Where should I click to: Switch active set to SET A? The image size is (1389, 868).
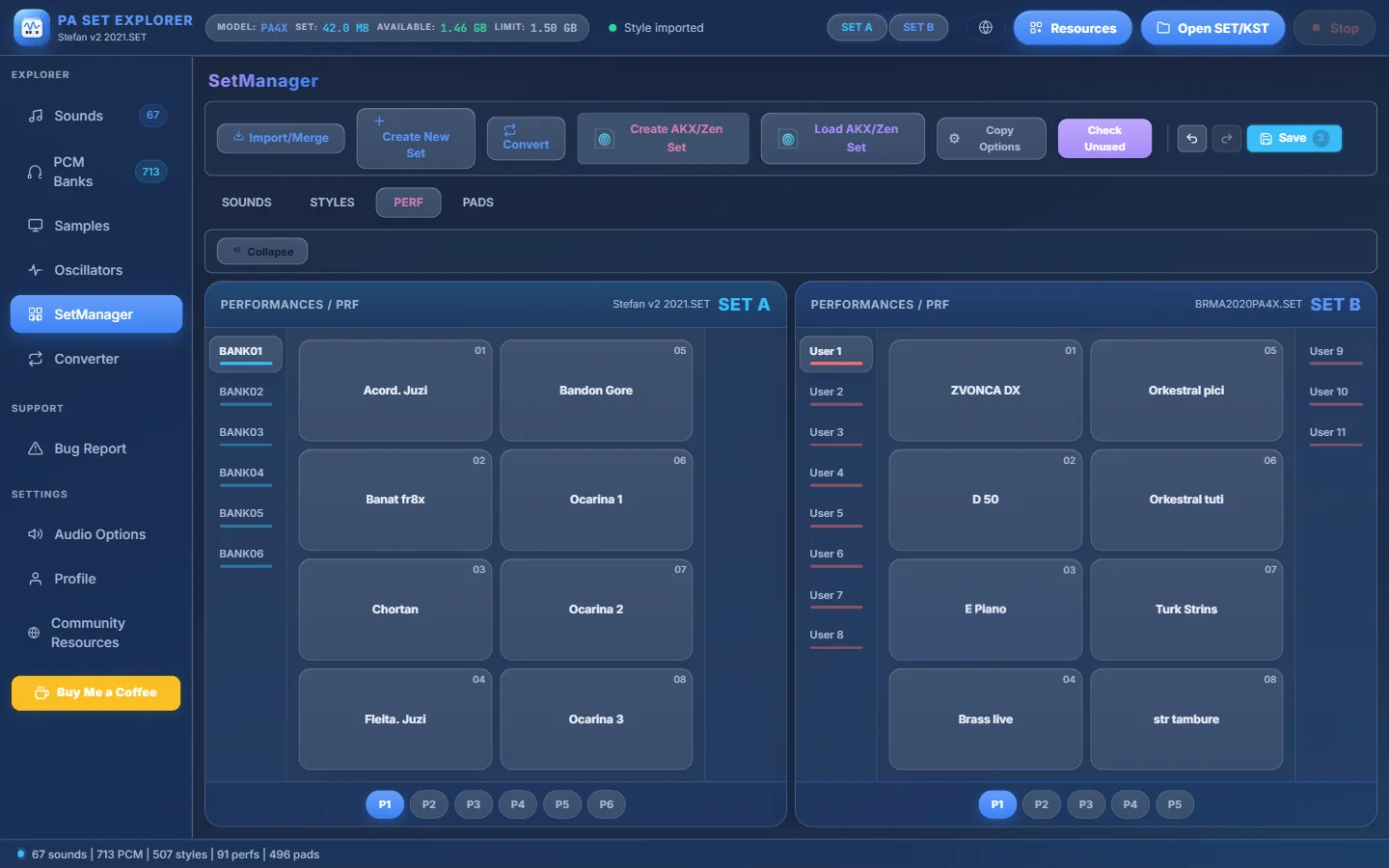point(857,28)
